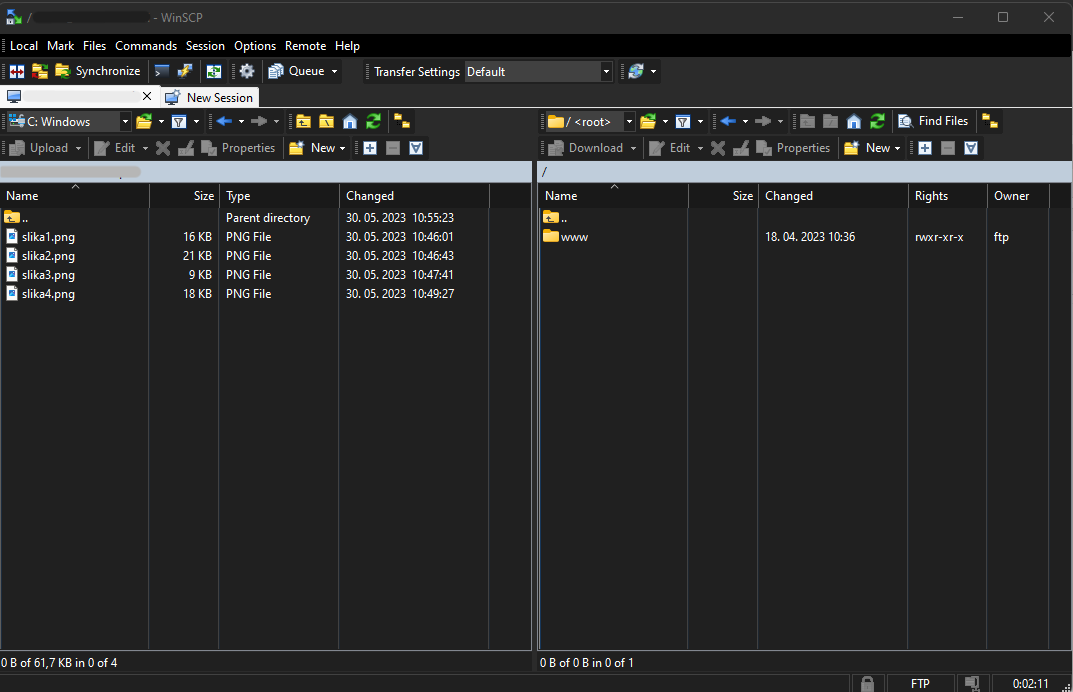Expand the globe refresh icon dropdown arrow
This screenshot has width=1073, height=692.
[x=654, y=71]
